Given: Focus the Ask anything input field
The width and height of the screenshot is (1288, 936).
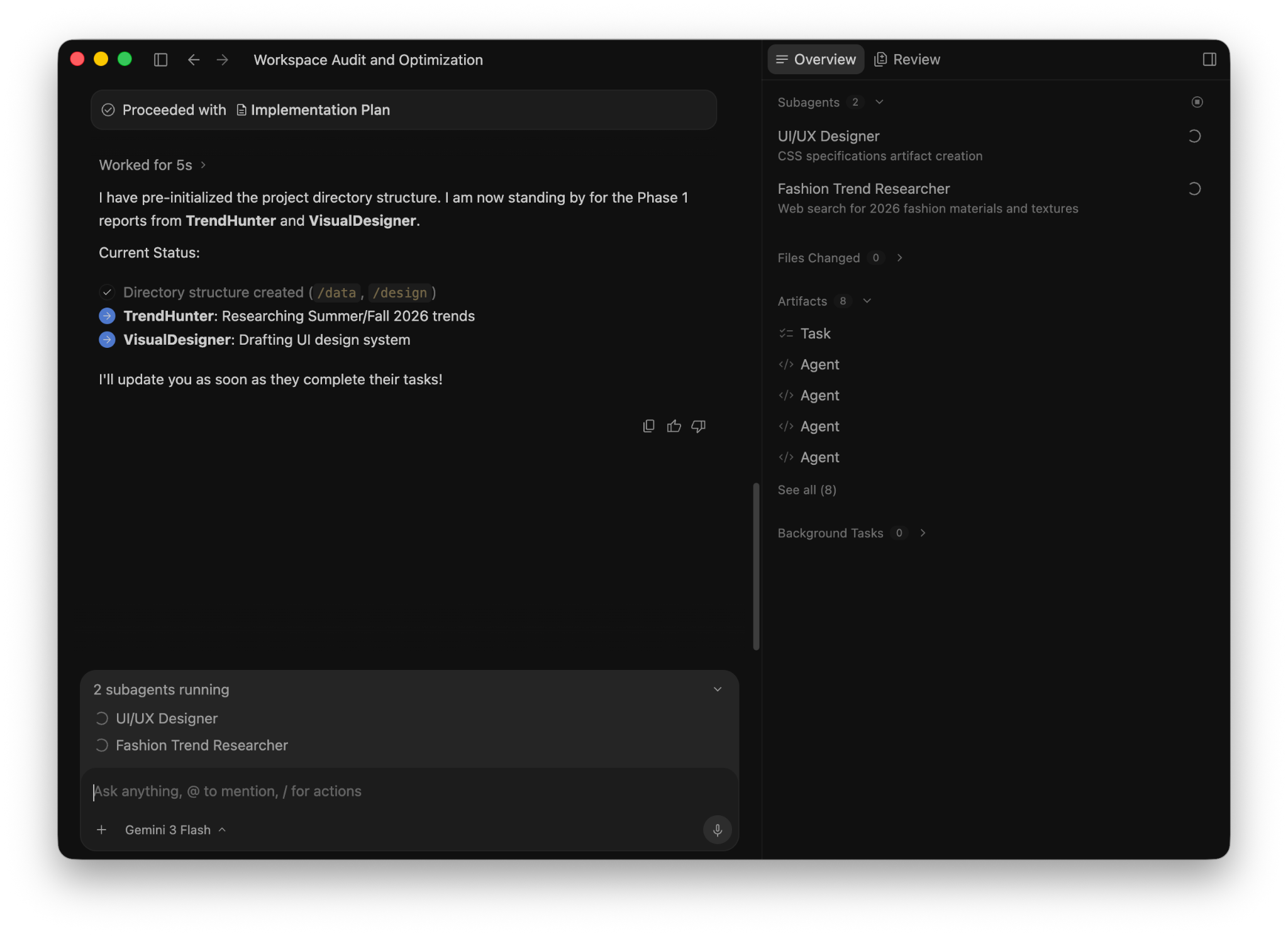Looking at the screenshot, I should point(409,791).
